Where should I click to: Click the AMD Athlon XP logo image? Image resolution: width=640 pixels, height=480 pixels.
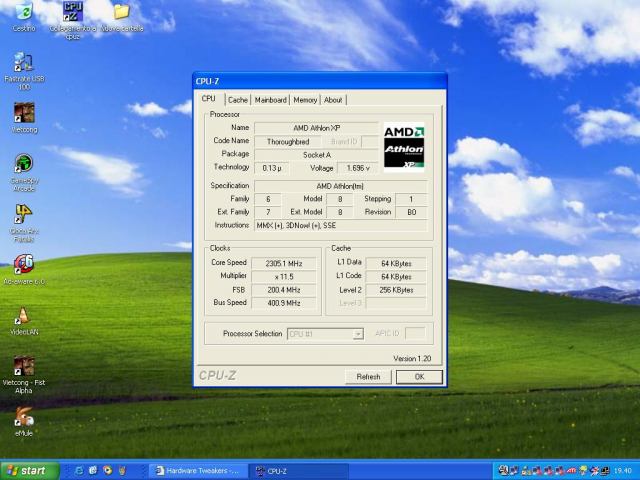pyautogui.click(x=404, y=147)
